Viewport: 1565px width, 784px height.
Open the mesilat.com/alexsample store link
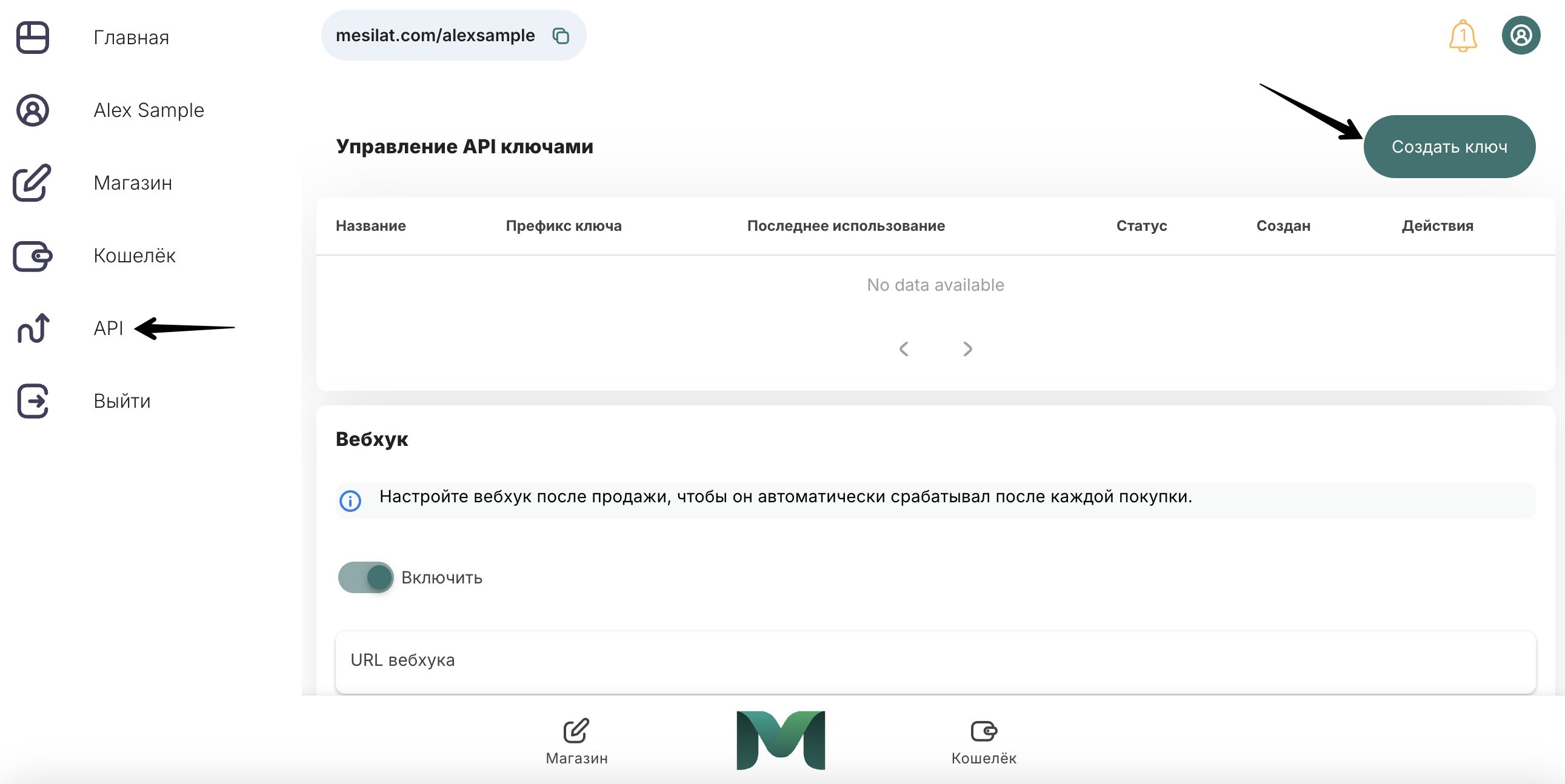[435, 35]
